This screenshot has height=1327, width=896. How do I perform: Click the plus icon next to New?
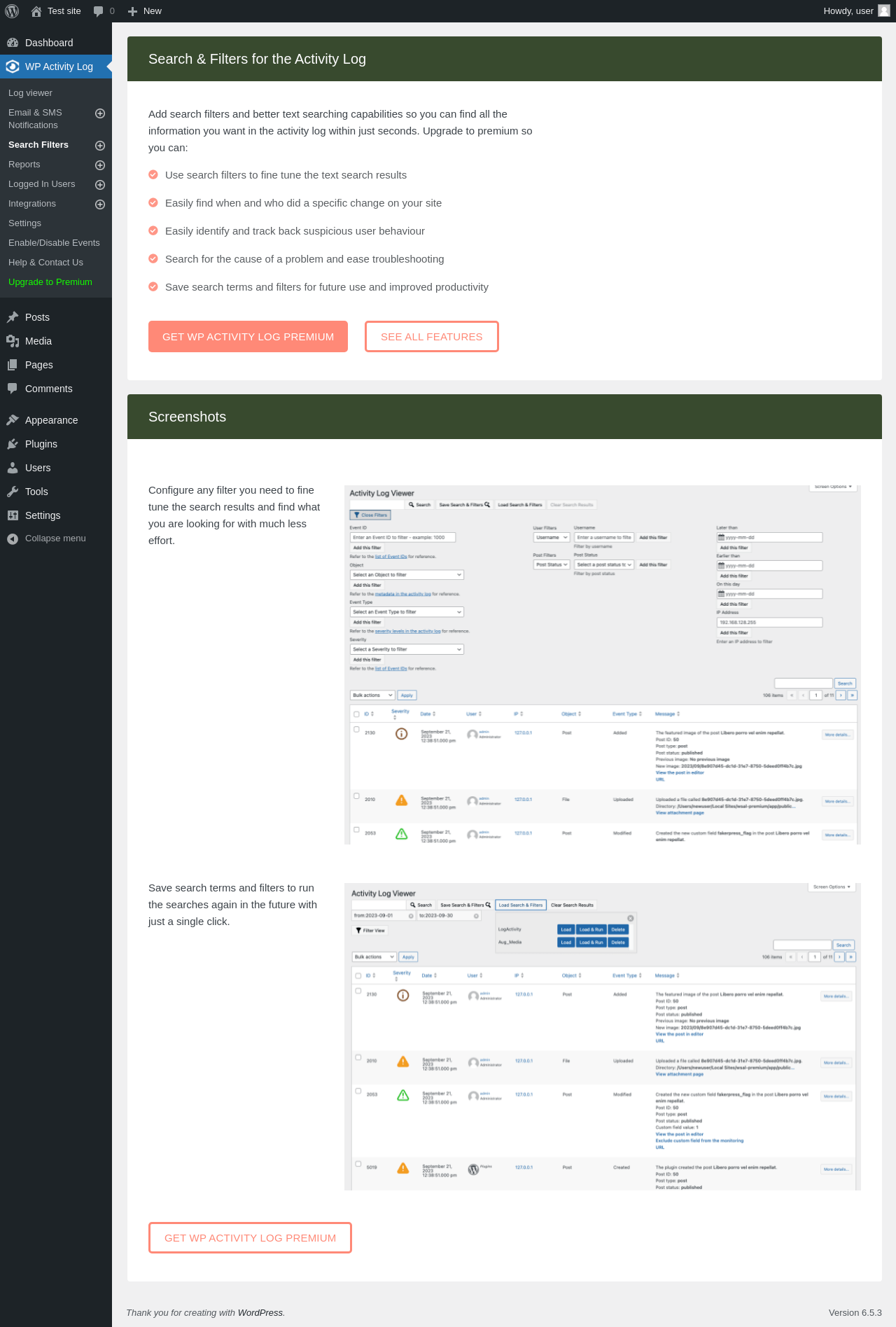coord(132,11)
